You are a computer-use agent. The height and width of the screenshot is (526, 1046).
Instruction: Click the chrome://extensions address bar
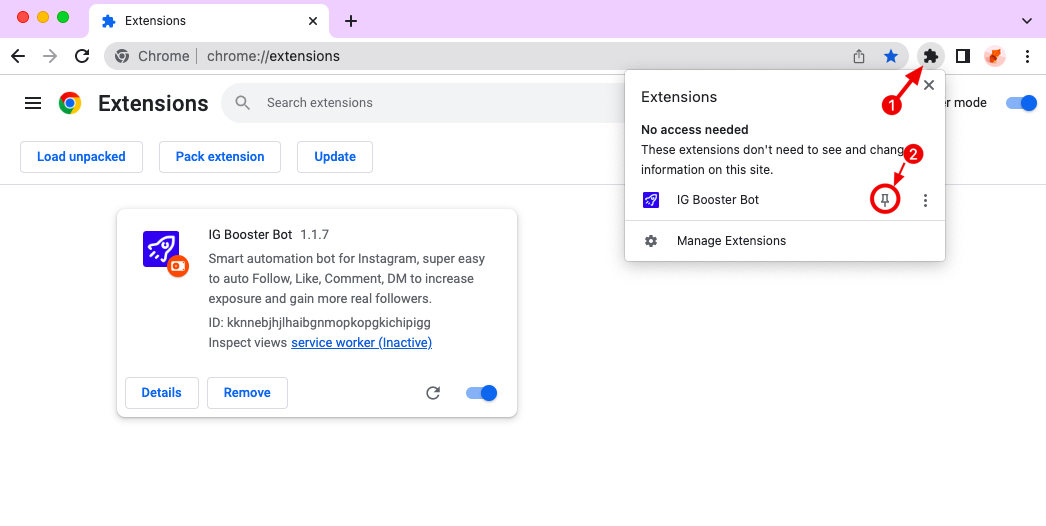[x=507, y=56]
